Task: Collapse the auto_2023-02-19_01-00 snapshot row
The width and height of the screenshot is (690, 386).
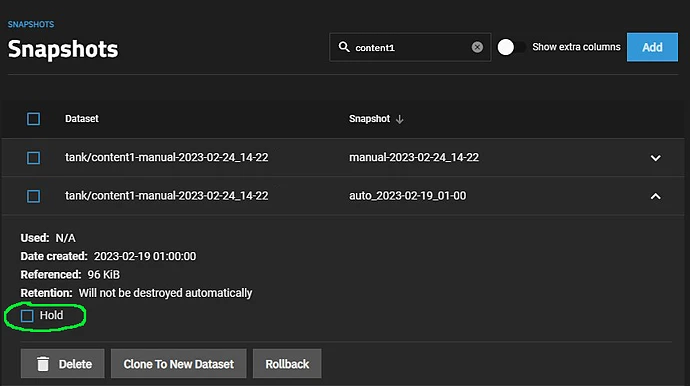Action: (656, 196)
